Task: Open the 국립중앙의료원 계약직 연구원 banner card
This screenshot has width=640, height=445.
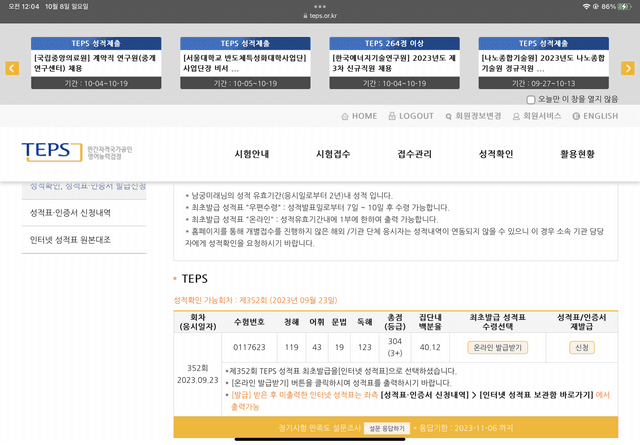Action: point(96,63)
